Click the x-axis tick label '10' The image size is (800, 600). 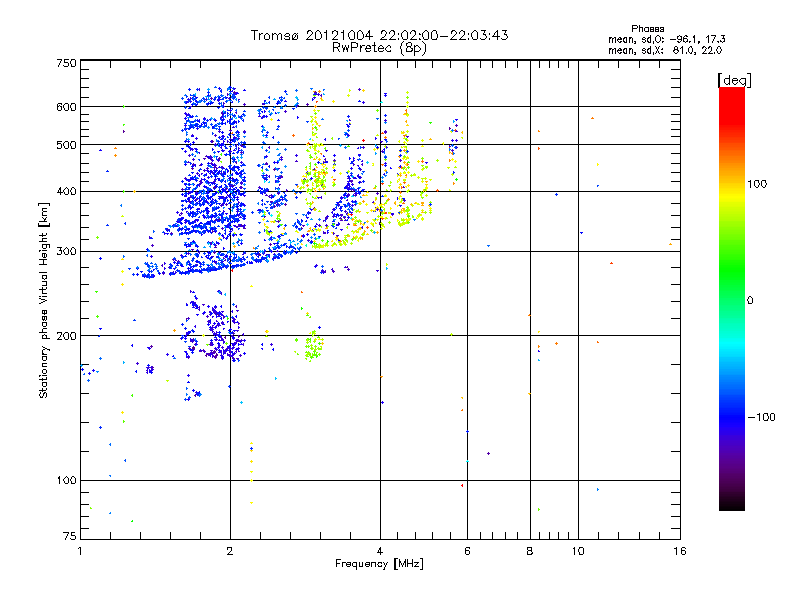[578, 551]
